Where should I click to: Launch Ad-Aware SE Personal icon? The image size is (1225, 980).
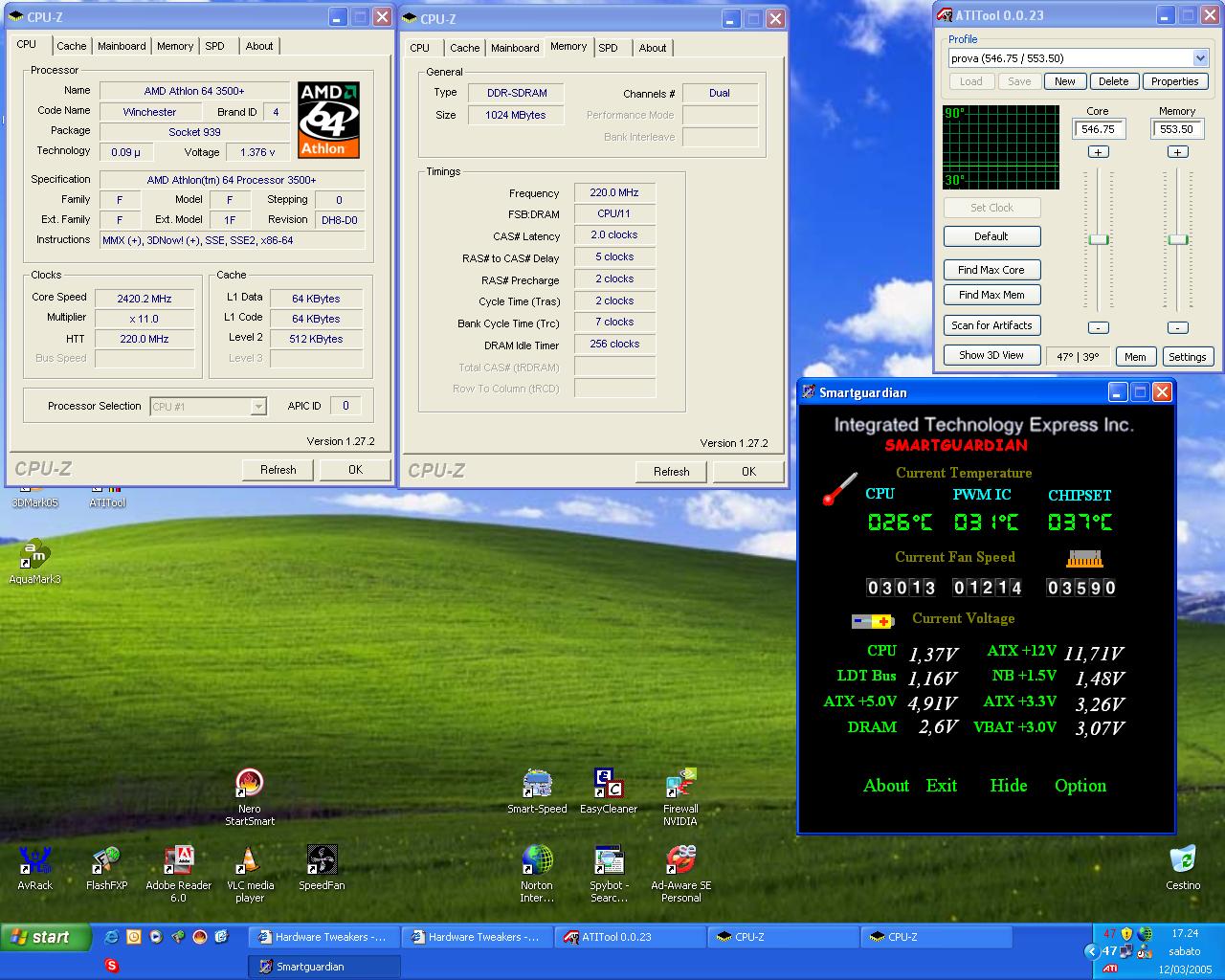(680, 874)
